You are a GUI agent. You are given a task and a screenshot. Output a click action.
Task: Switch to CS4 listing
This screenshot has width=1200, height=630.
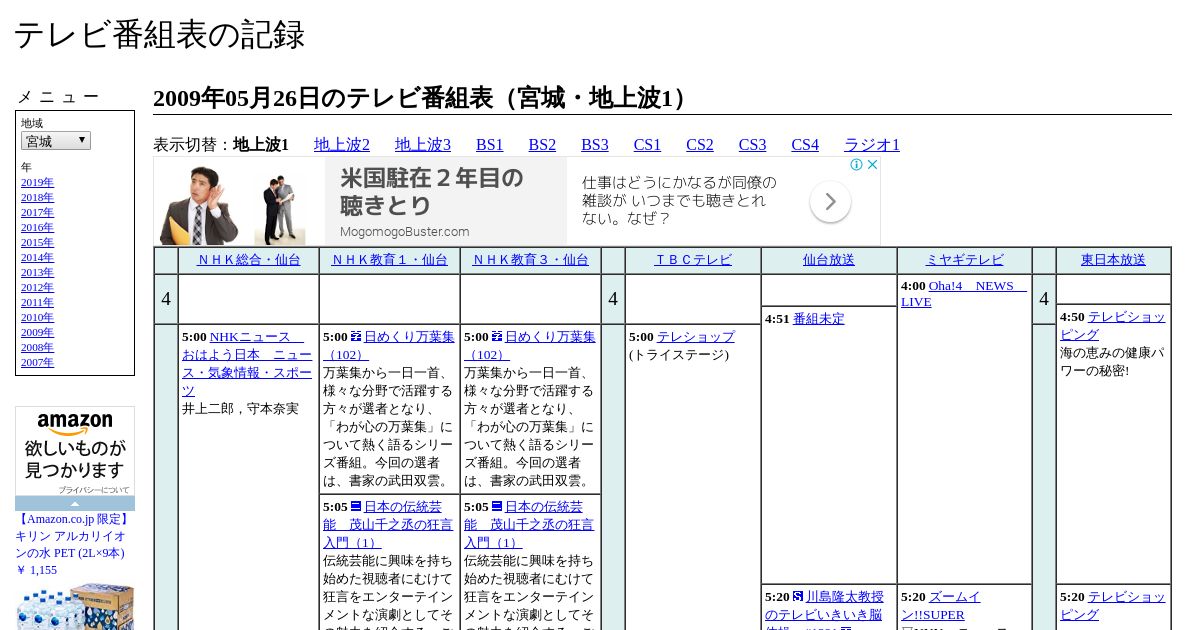tap(805, 144)
